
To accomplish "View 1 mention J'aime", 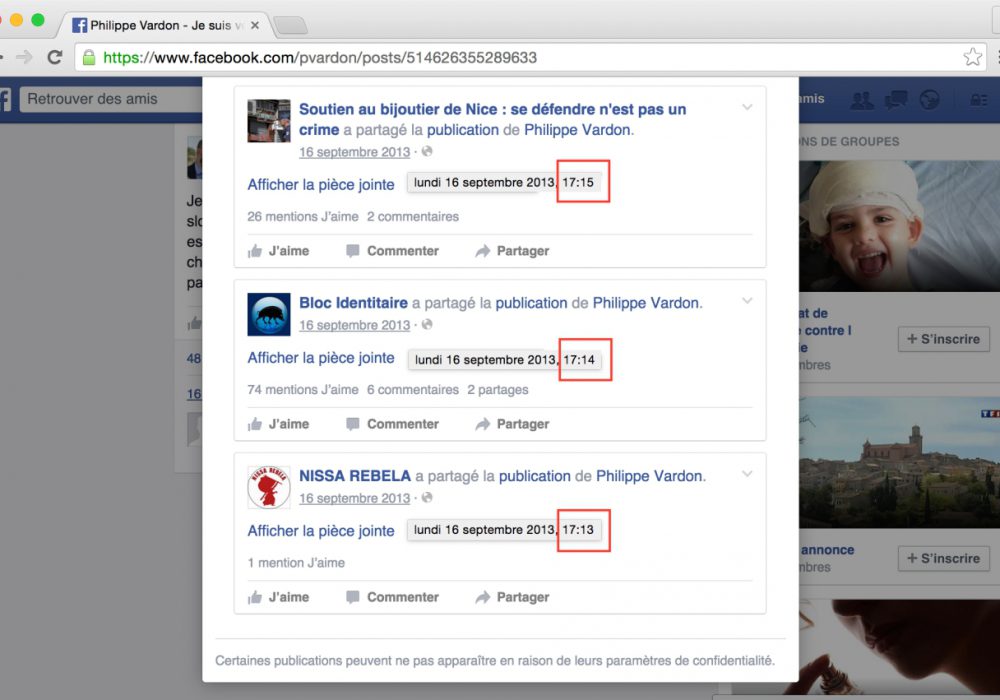I will pyautogui.click(x=296, y=563).
